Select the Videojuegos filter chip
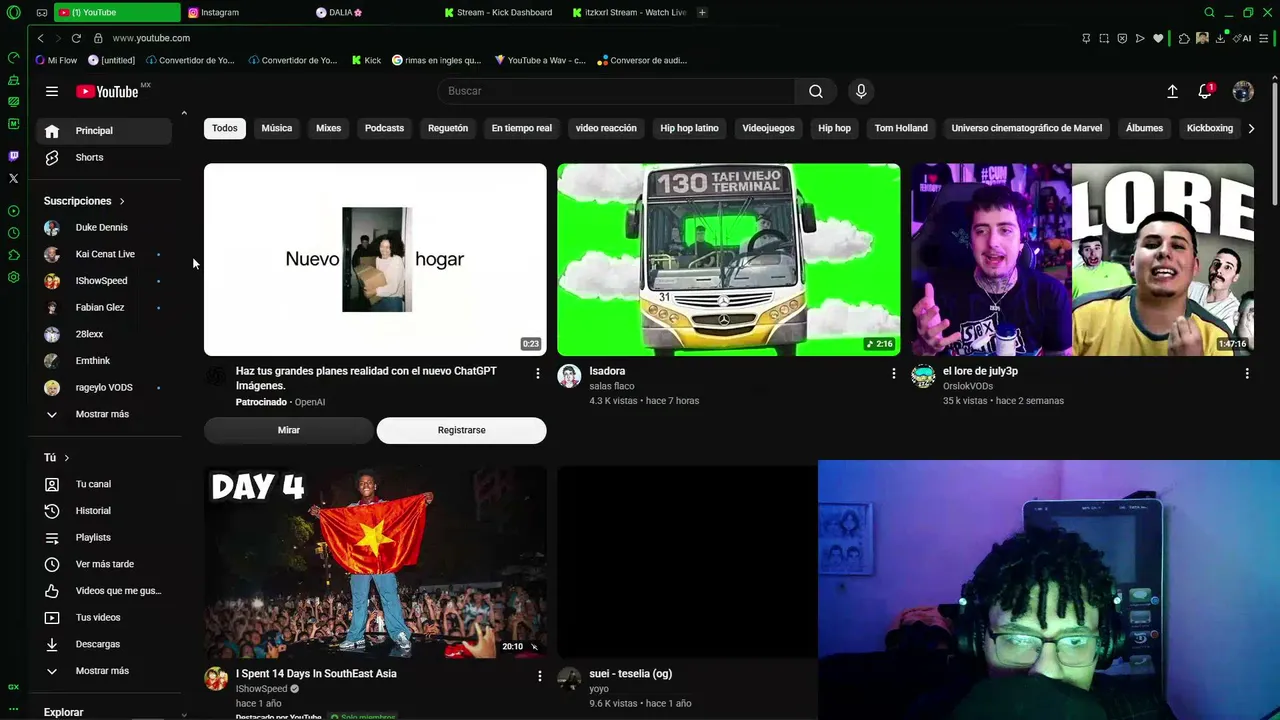The image size is (1280, 720). [768, 128]
